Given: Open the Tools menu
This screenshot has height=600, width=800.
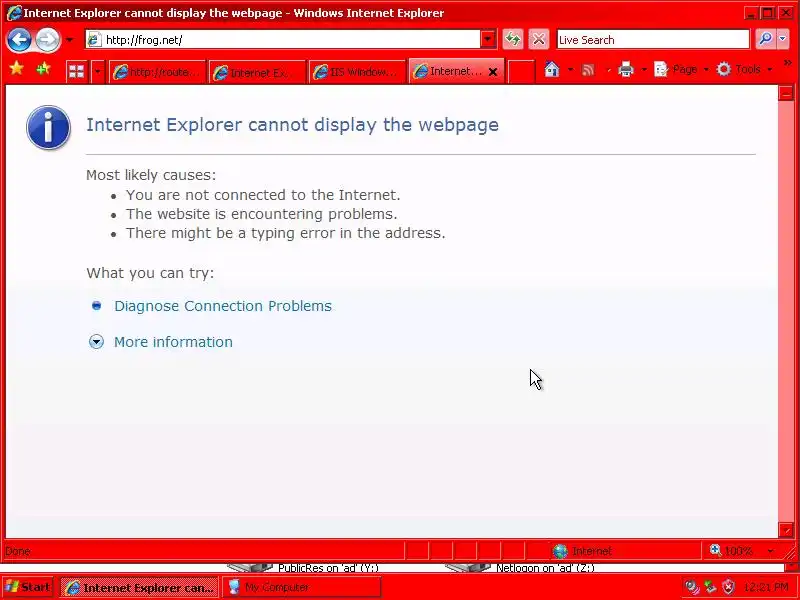Looking at the screenshot, I should [744, 69].
